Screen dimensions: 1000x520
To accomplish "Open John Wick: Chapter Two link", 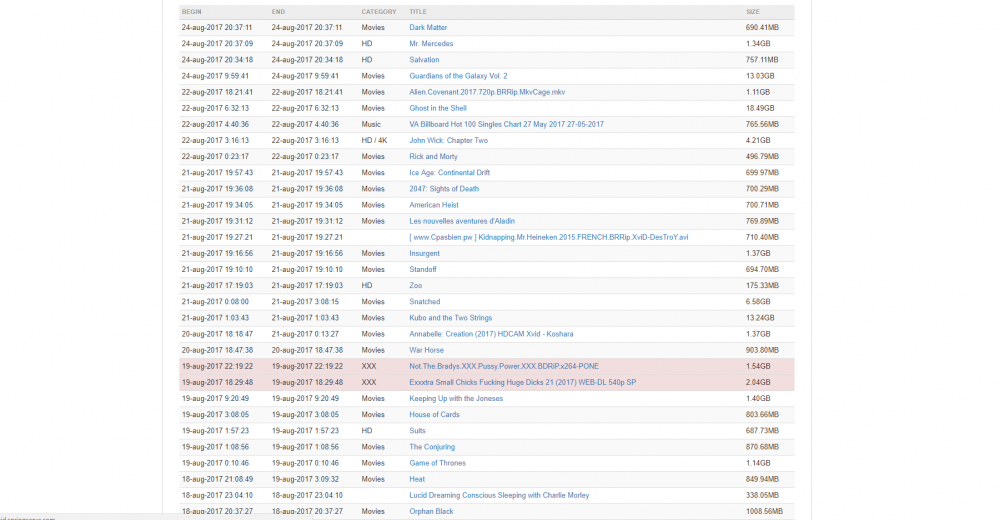I will tap(448, 140).
